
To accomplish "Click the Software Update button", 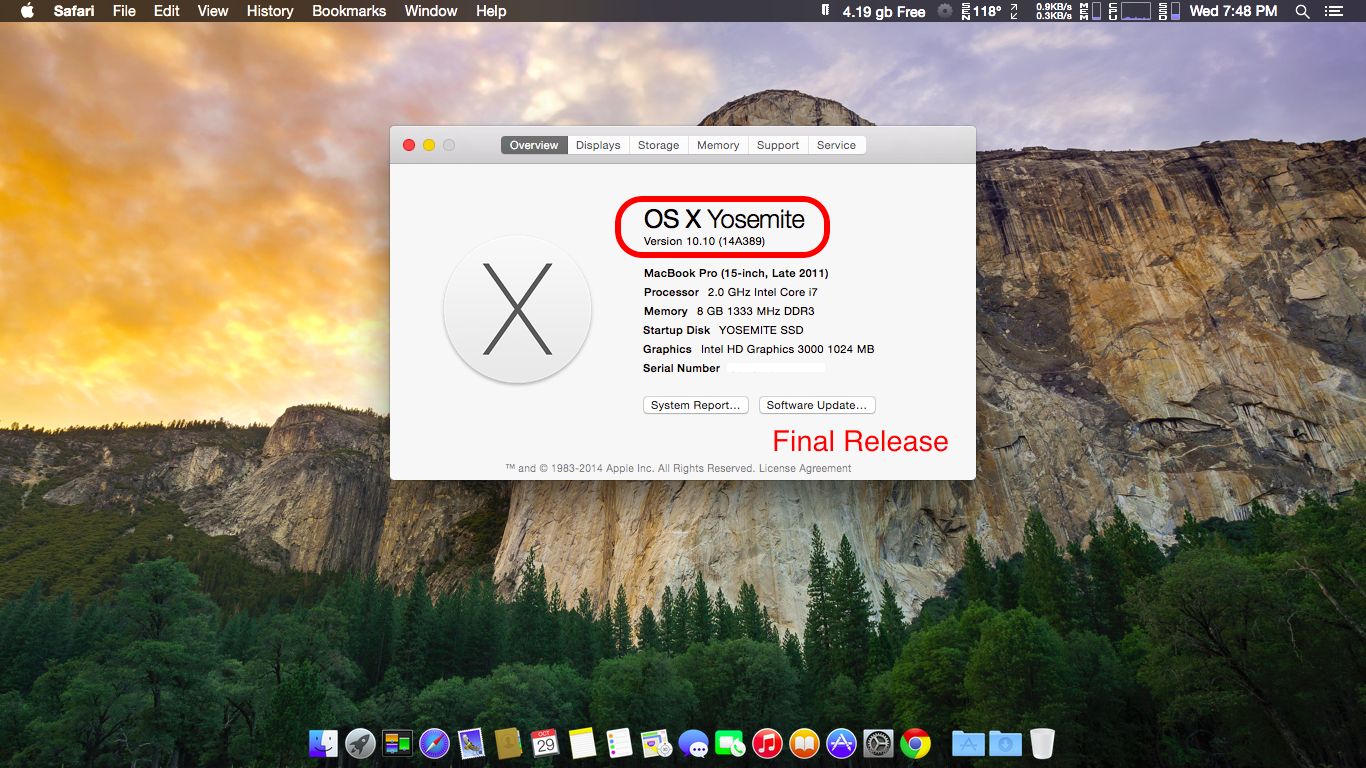I will (x=817, y=405).
